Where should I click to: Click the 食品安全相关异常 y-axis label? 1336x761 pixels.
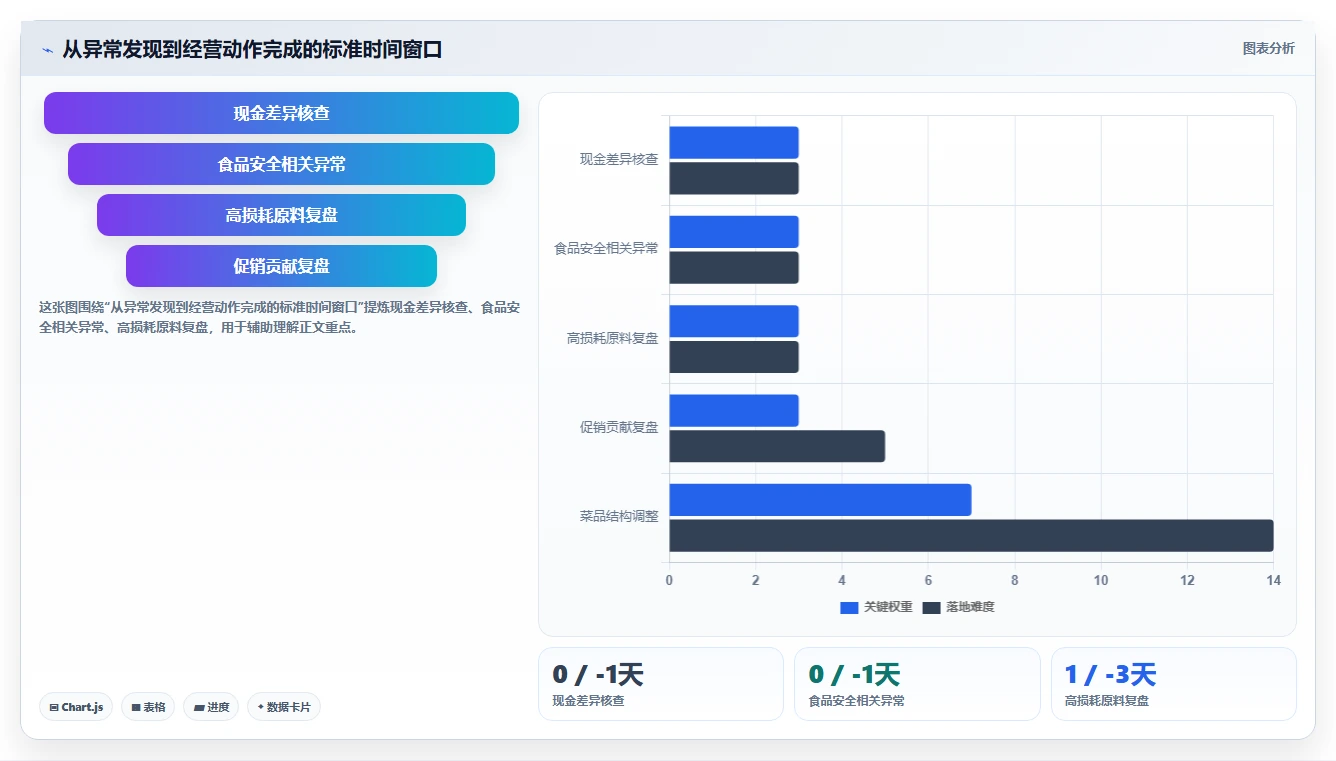pyautogui.click(x=606, y=248)
